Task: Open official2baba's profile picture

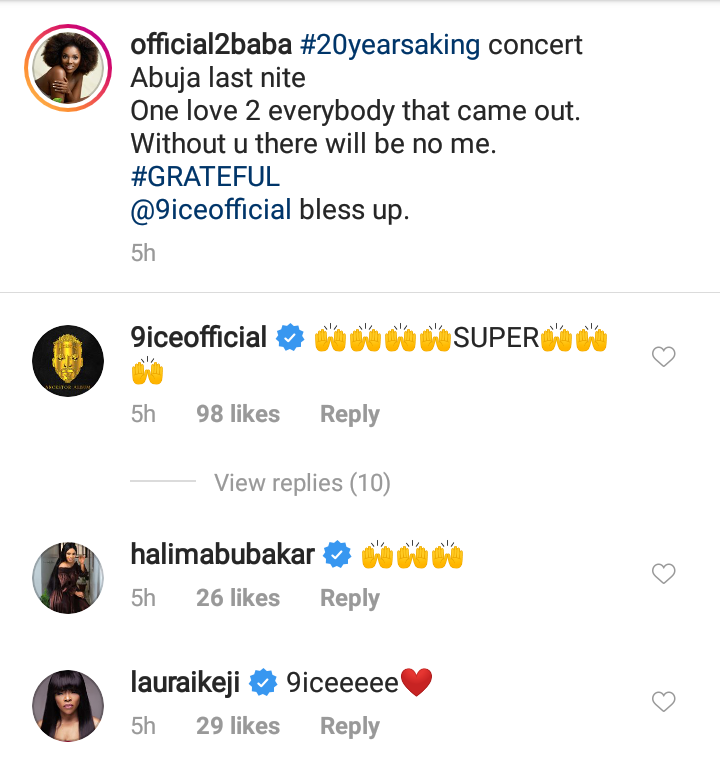Action: [68, 69]
